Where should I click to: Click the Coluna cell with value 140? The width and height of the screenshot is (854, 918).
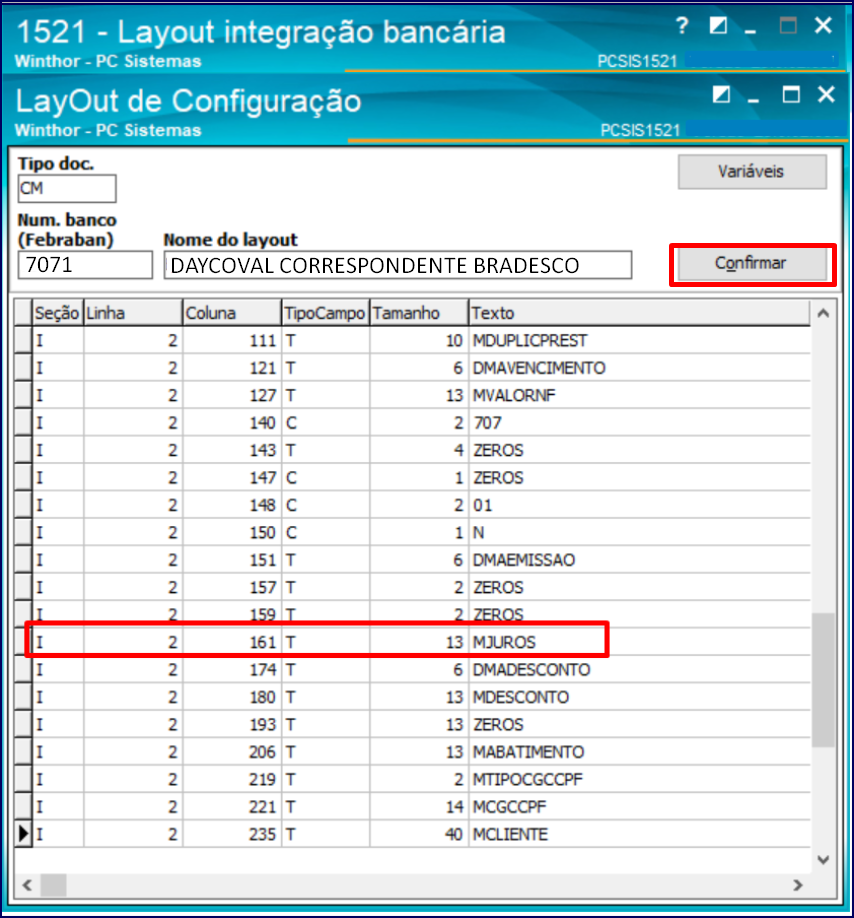232,423
